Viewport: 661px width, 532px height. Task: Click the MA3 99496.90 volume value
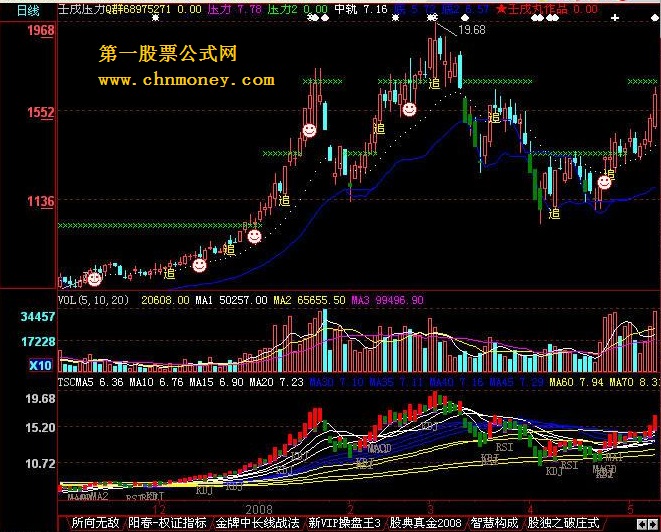pos(387,300)
